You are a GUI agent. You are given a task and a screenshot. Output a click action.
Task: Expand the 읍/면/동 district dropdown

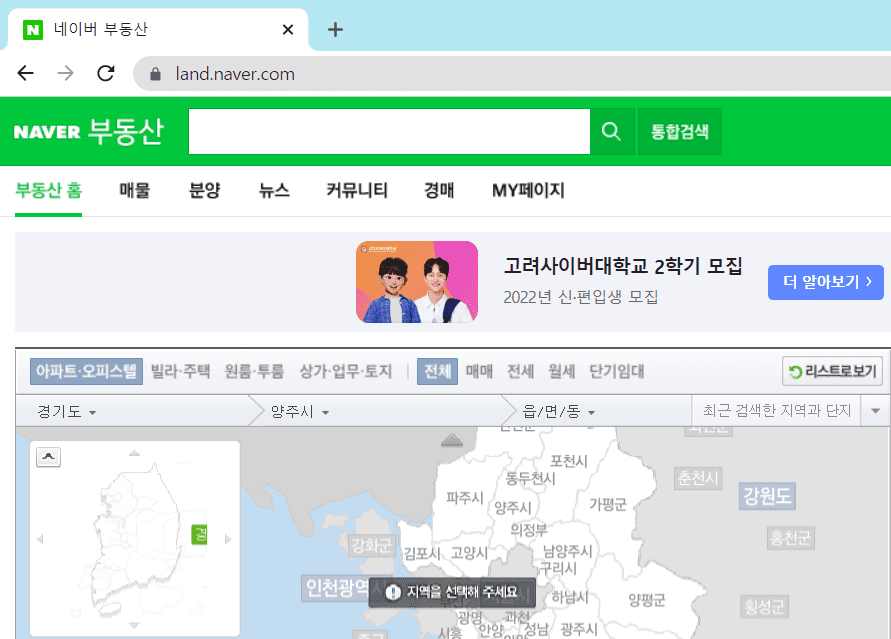point(560,411)
